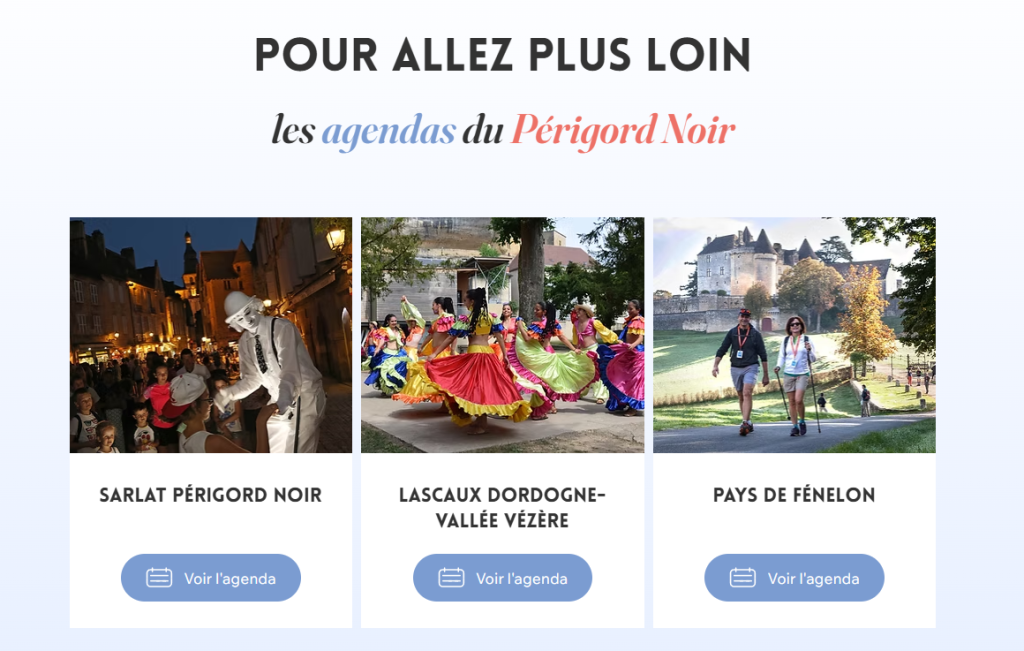This screenshot has height=651, width=1024.
Task: Select the Lascaux Dordogne-Vallée Vézère title
Action: (502, 507)
